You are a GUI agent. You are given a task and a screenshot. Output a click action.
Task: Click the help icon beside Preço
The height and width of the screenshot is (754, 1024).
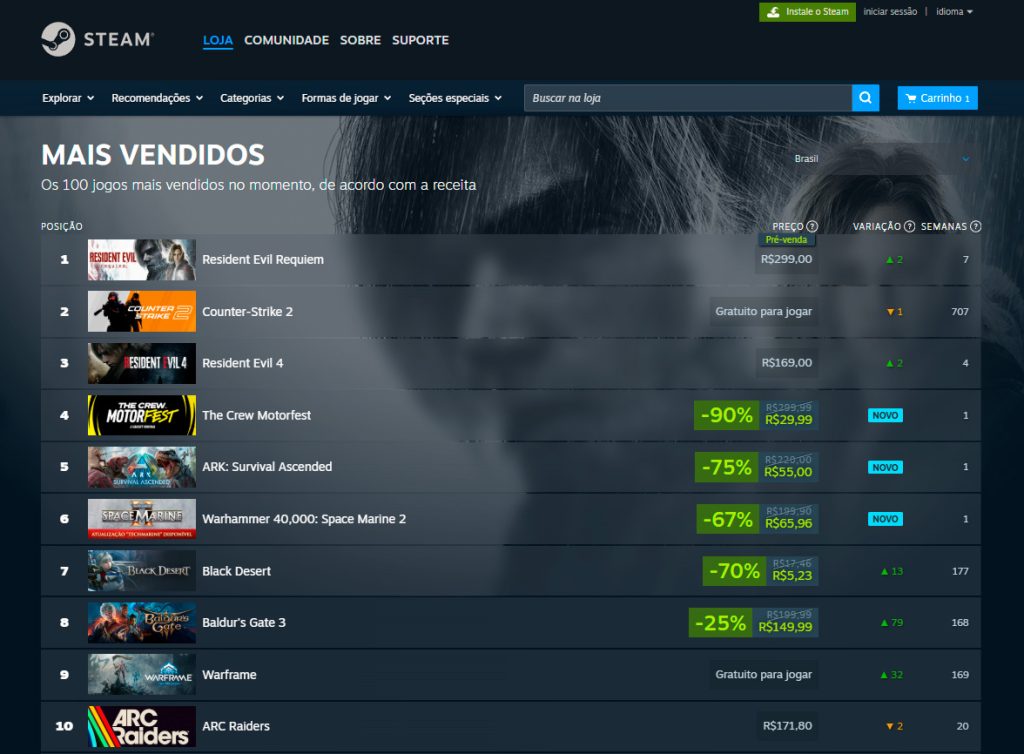coord(812,226)
